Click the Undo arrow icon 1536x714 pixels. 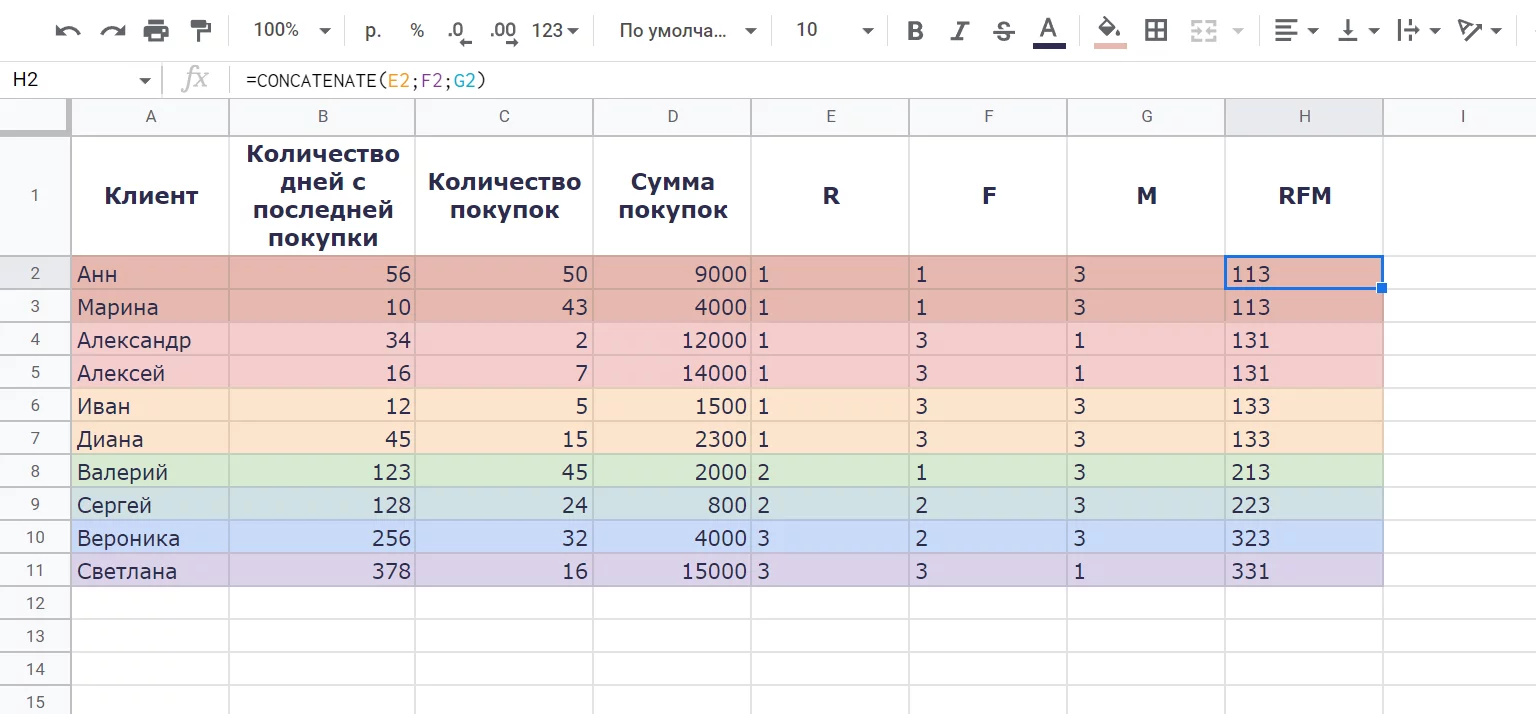68,31
